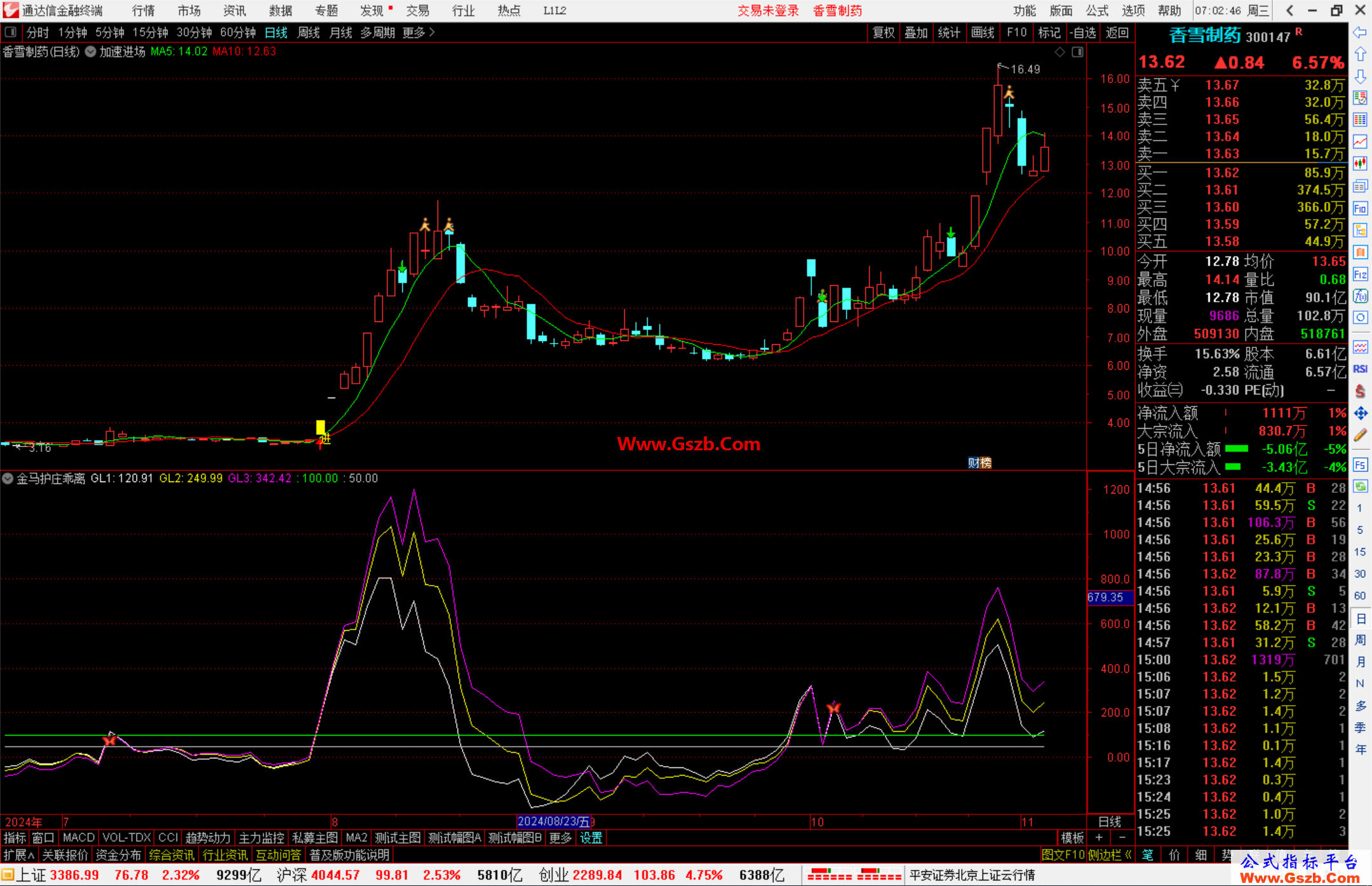Click the wavy indicator lines icon
Image resolution: width=1372 pixels, height=886 pixels.
1360,347
